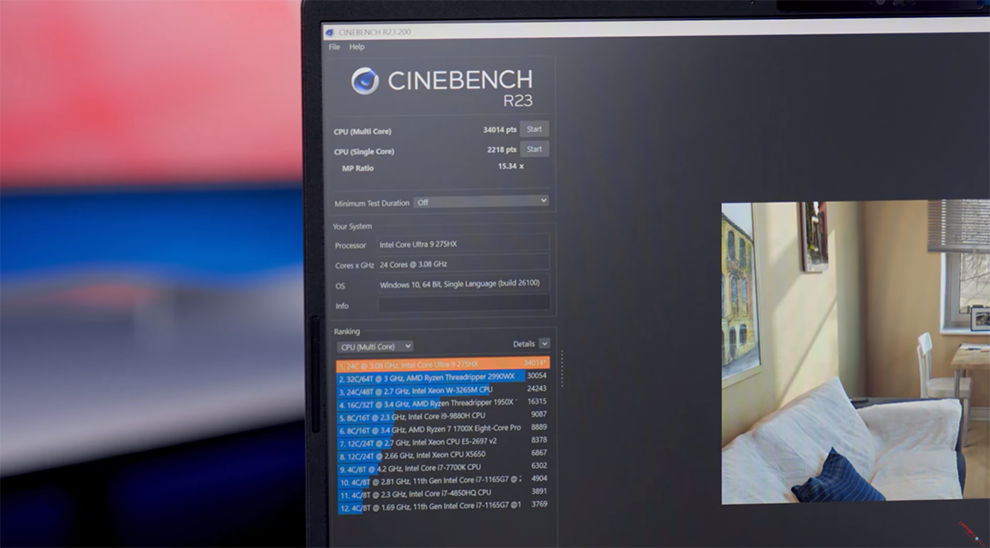Open the File menu
The height and width of the screenshot is (548, 990).
(334, 47)
